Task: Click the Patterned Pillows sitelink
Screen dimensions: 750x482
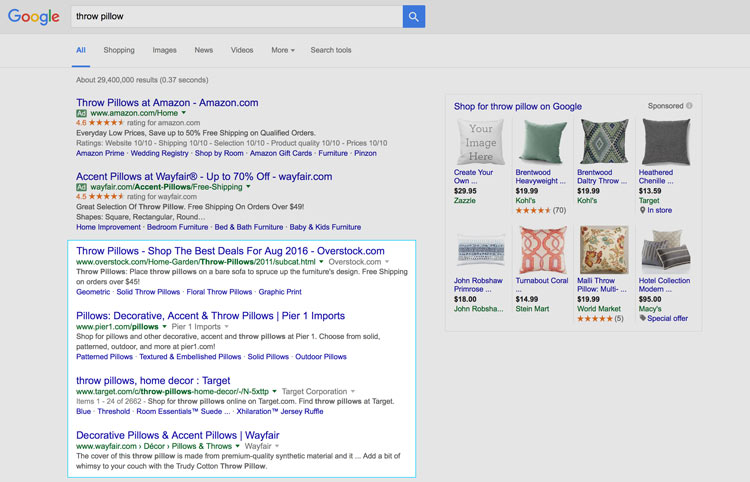Action: click(x=104, y=357)
